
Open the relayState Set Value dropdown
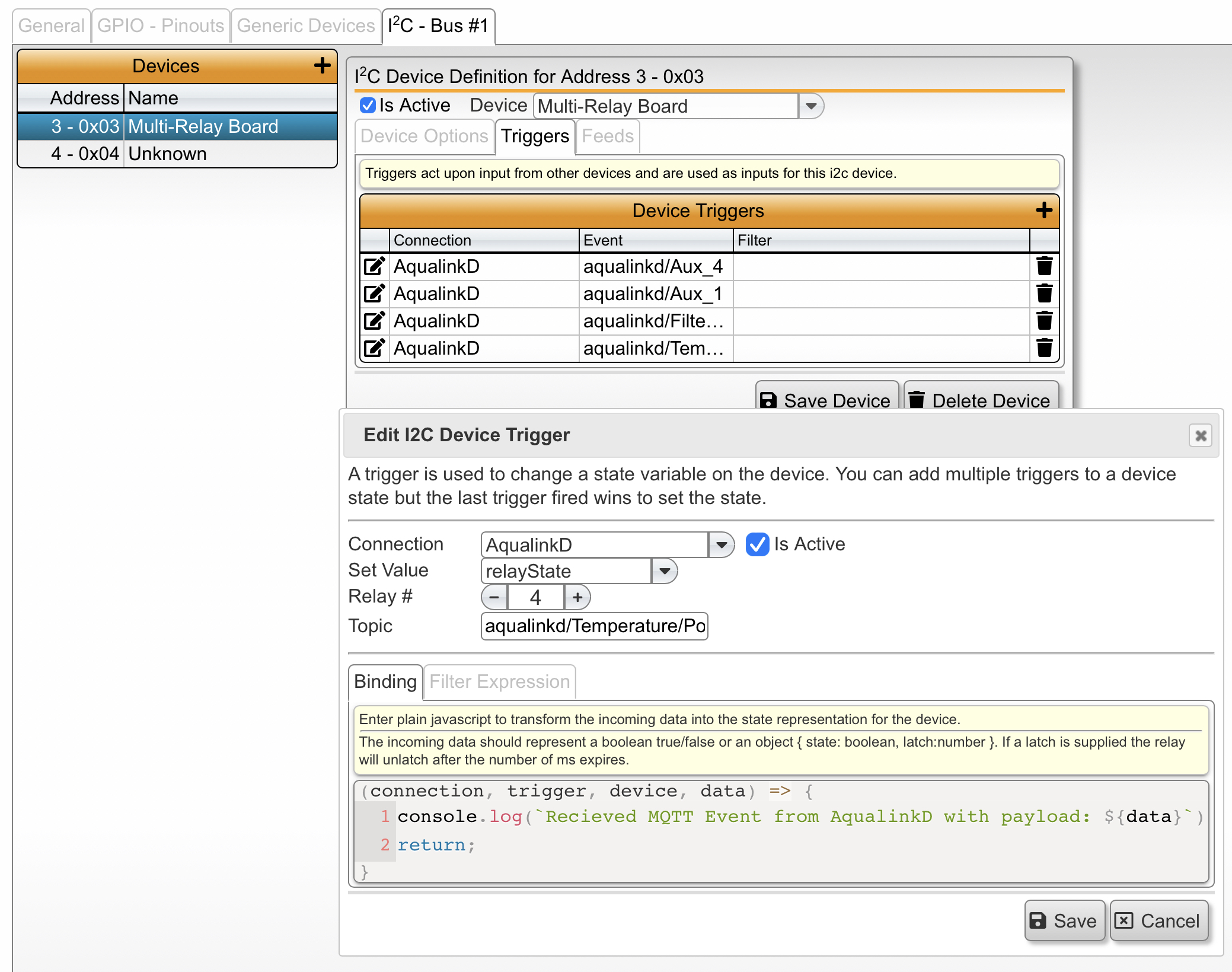tap(663, 571)
